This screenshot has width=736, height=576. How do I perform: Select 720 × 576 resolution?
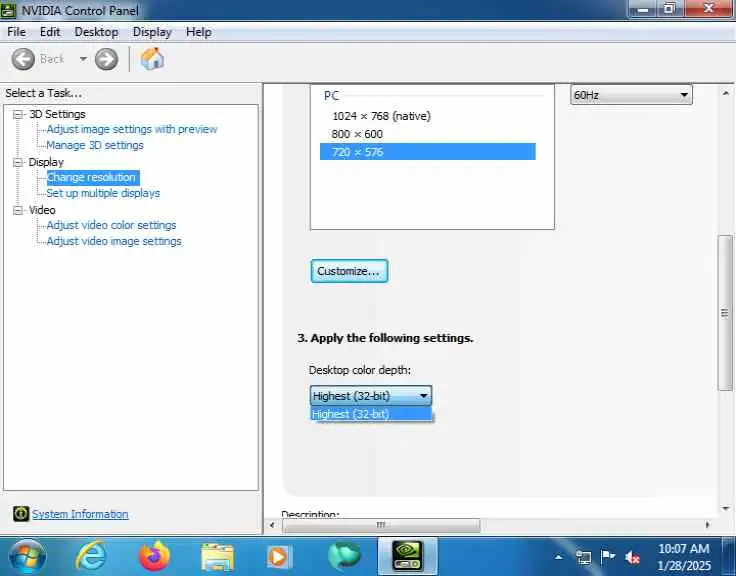[428, 152]
